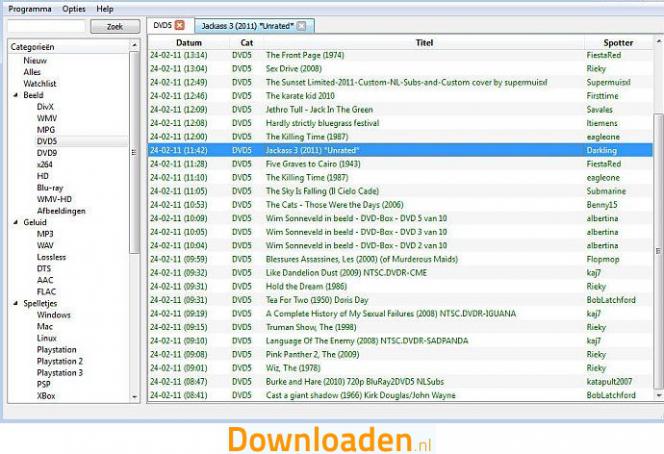Select the DivX category
664x454 pixels.
(45, 107)
